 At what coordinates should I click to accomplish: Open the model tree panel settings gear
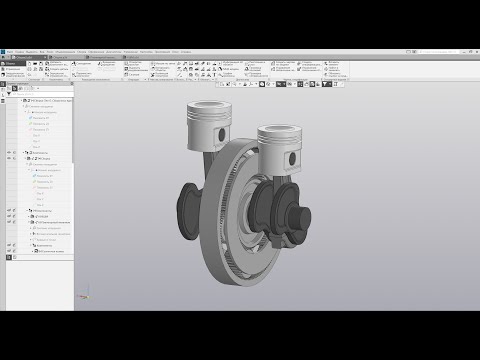(72, 84)
